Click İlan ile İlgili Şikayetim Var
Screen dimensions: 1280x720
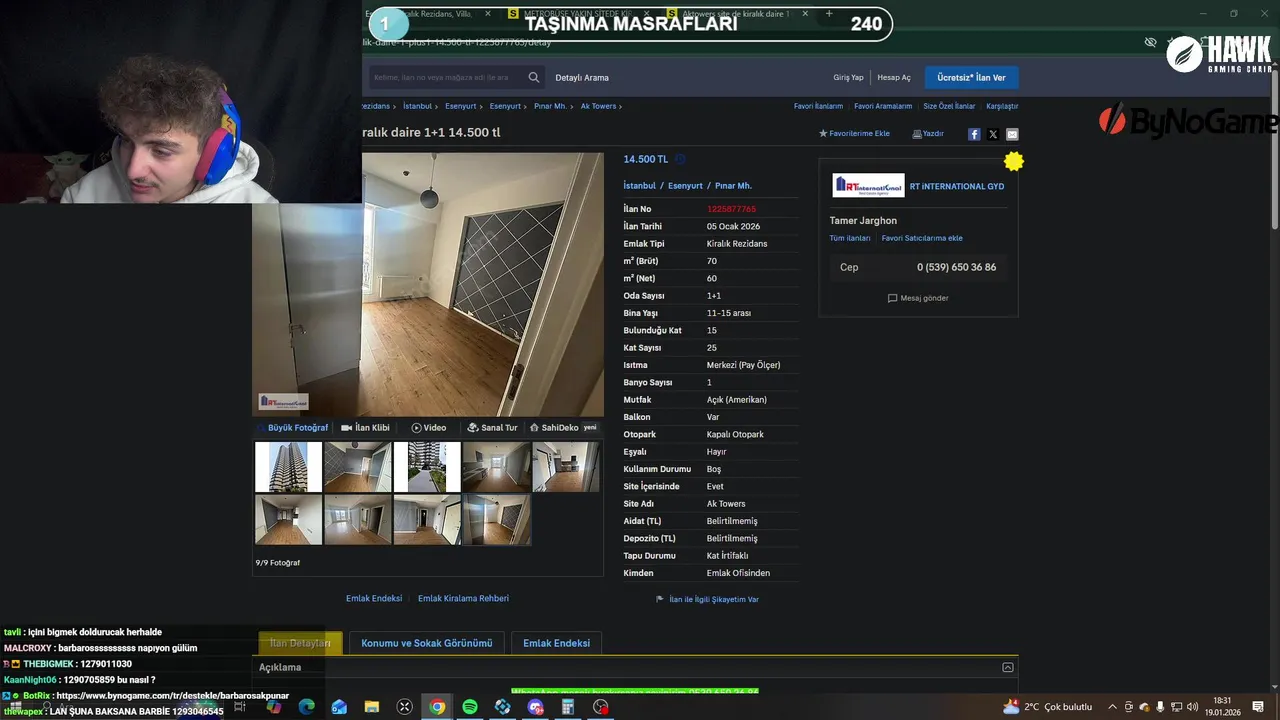(714, 599)
